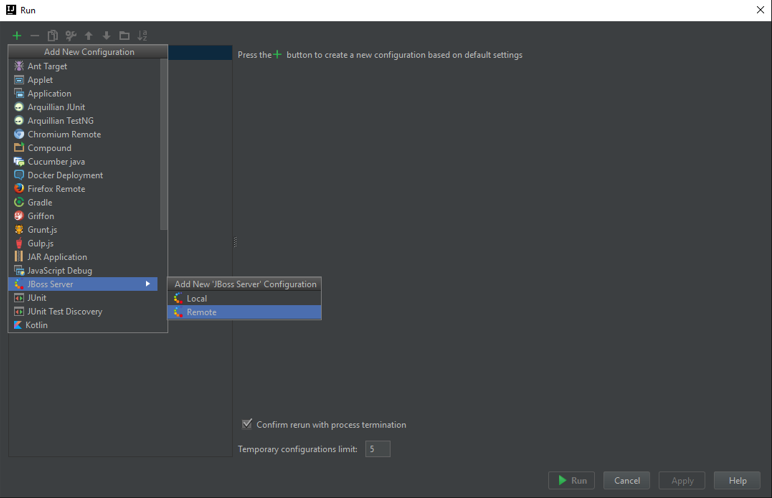Image resolution: width=772 pixels, height=498 pixels.
Task: Select Kotlin configuration type
Action: [83, 325]
